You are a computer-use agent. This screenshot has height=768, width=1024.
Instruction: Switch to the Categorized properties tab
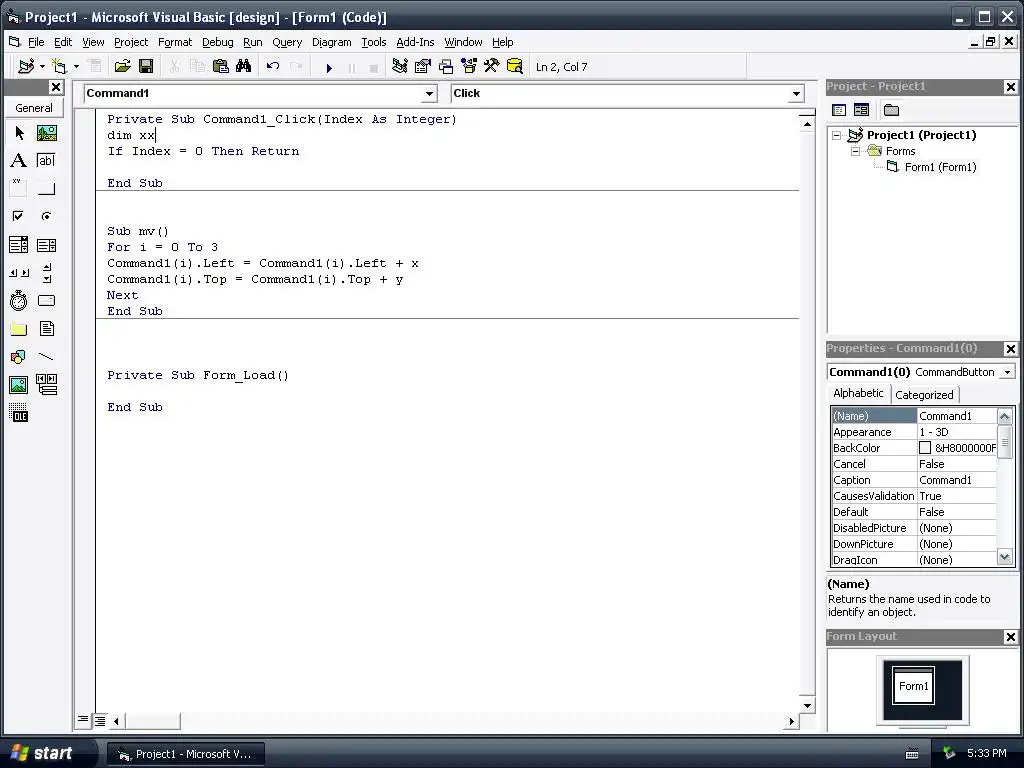tap(924, 394)
